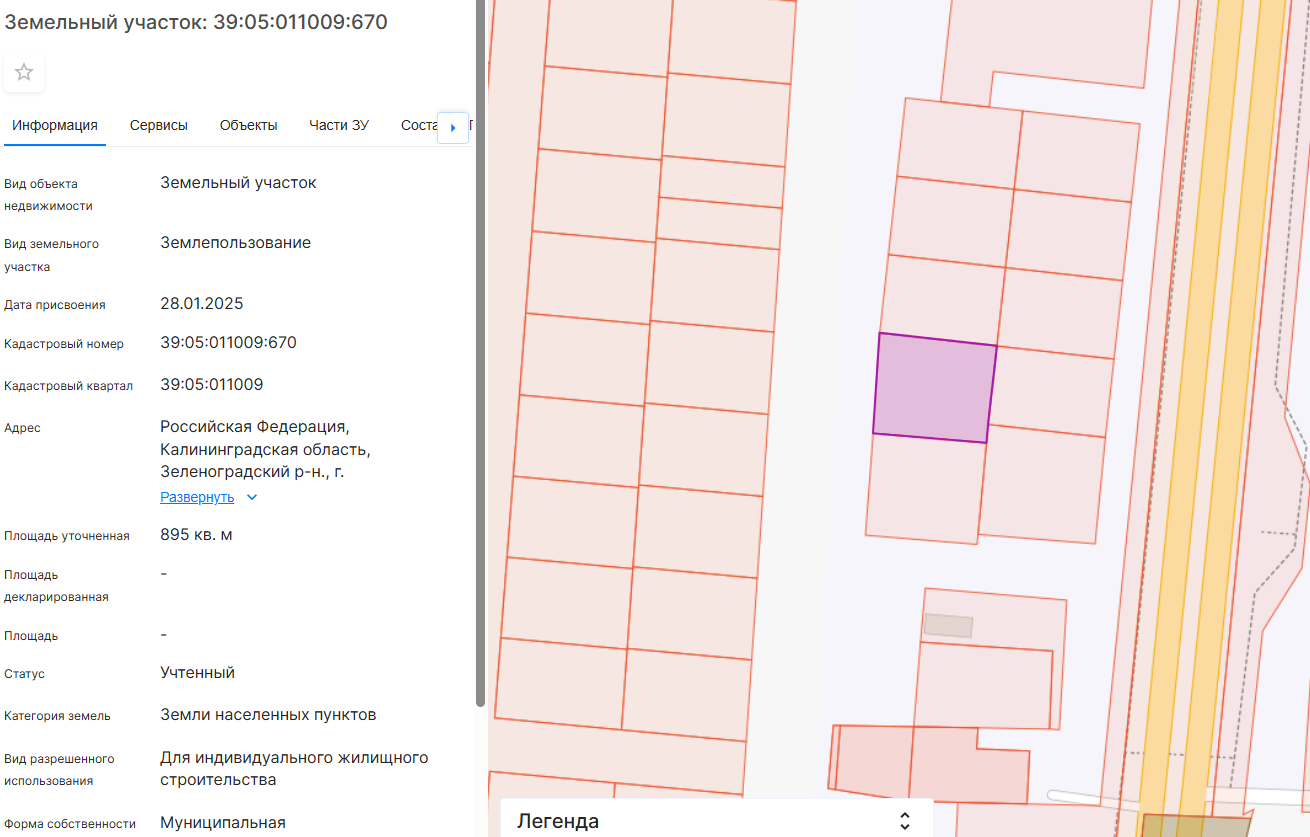Click the label Площадь уточненная
1310x837 pixels.
(67, 536)
